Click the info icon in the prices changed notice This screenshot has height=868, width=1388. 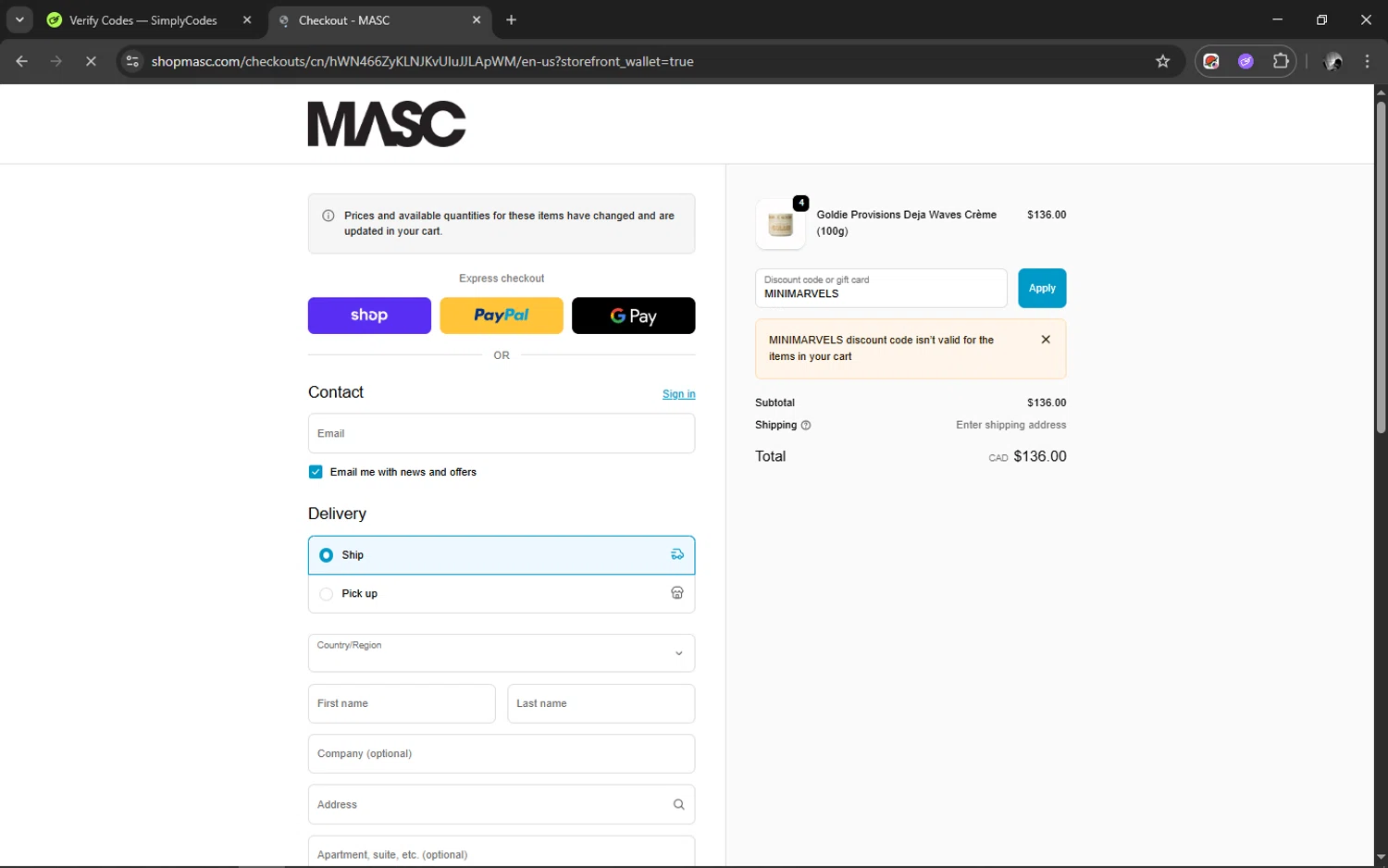[x=328, y=216]
